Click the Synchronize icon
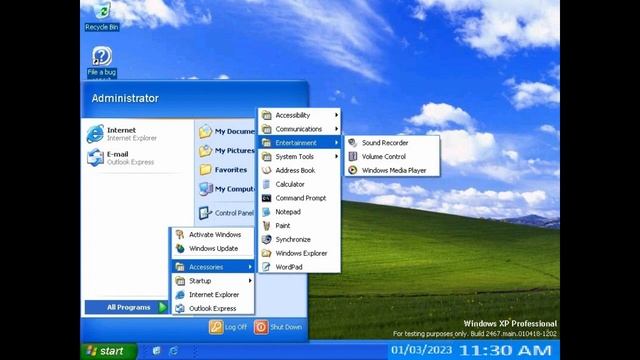Image resolution: width=640 pixels, height=360 pixels. 267,240
